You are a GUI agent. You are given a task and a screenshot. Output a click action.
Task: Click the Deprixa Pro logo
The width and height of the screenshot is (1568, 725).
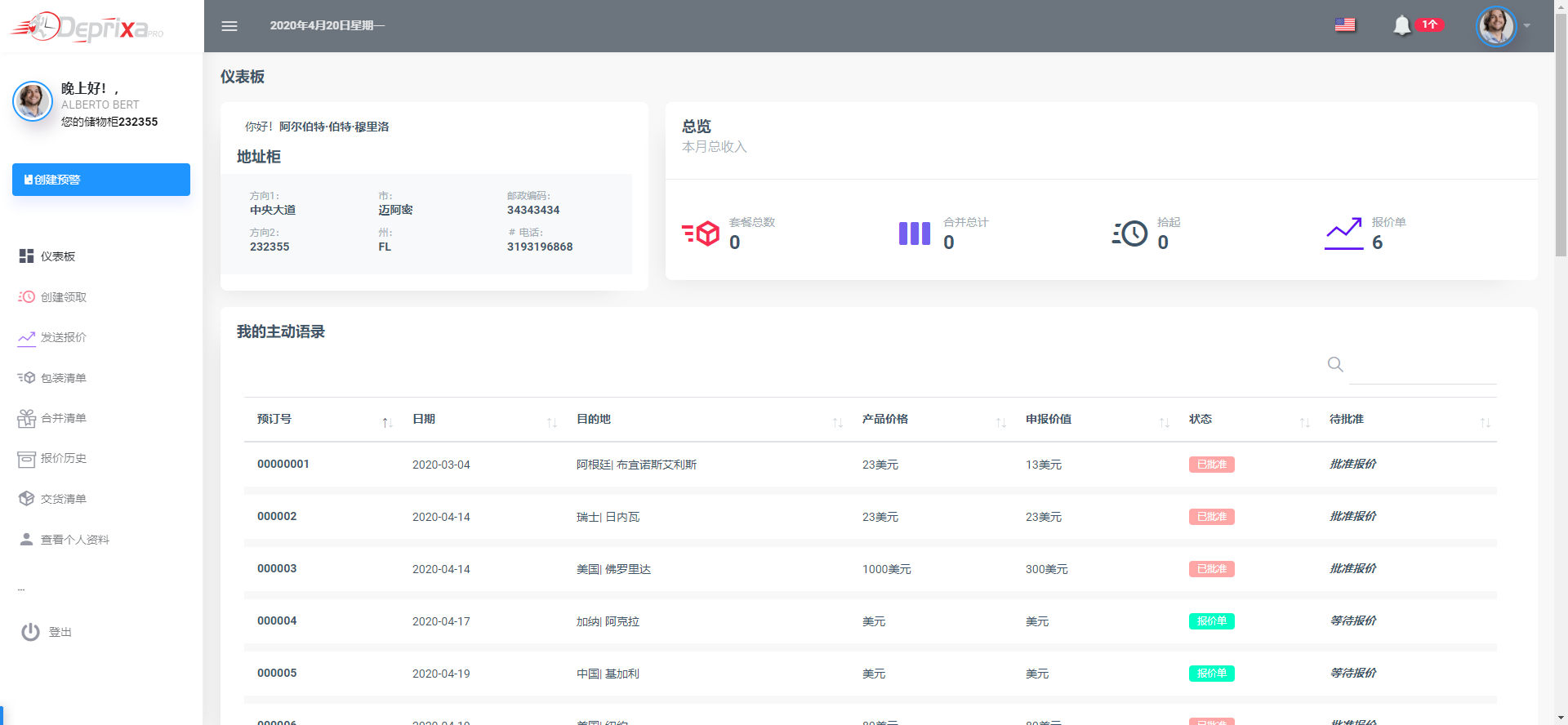[87, 27]
